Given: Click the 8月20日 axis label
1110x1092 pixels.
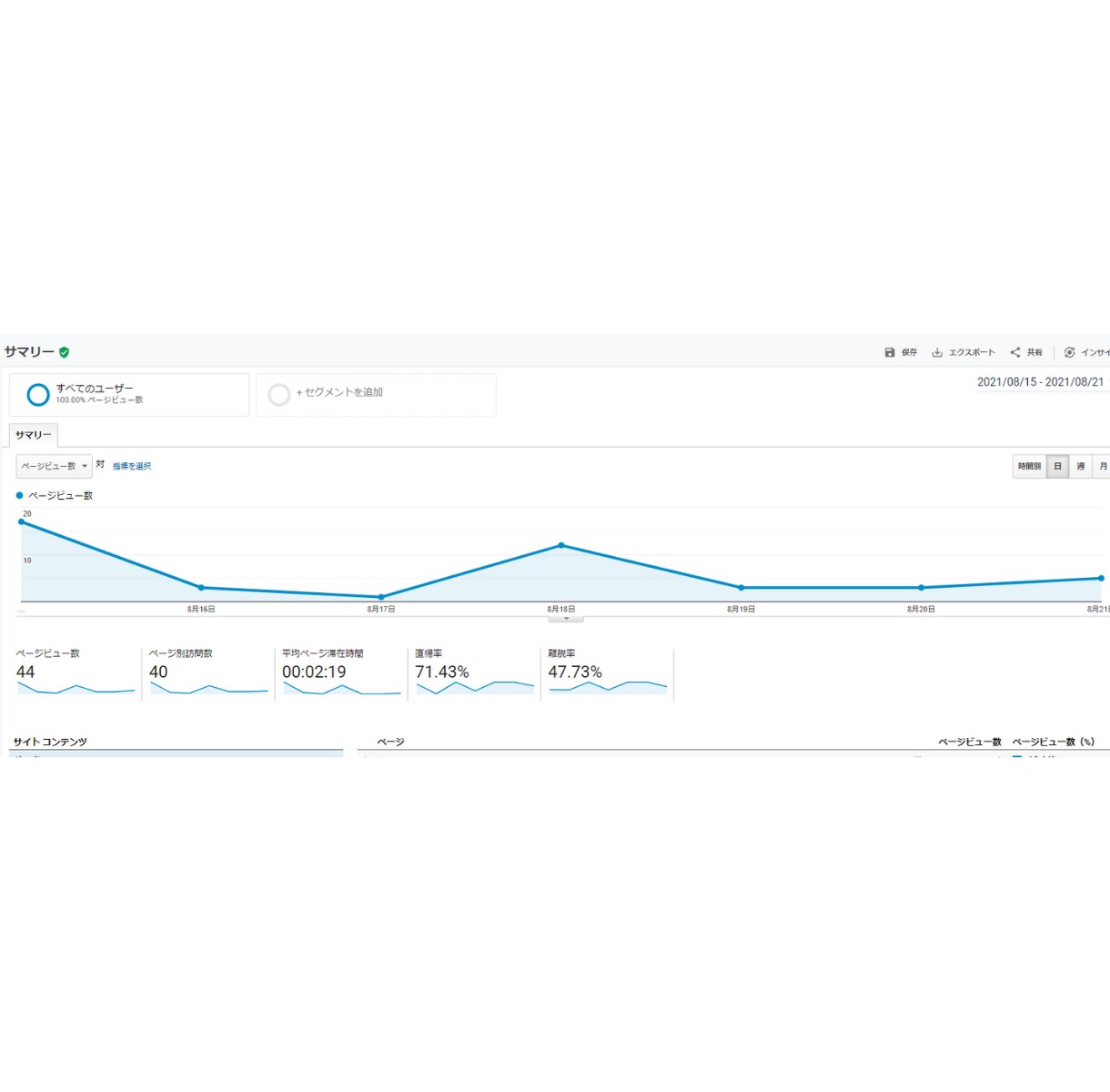Looking at the screenshot, I should pyautogui.click(x=921, y=609).
